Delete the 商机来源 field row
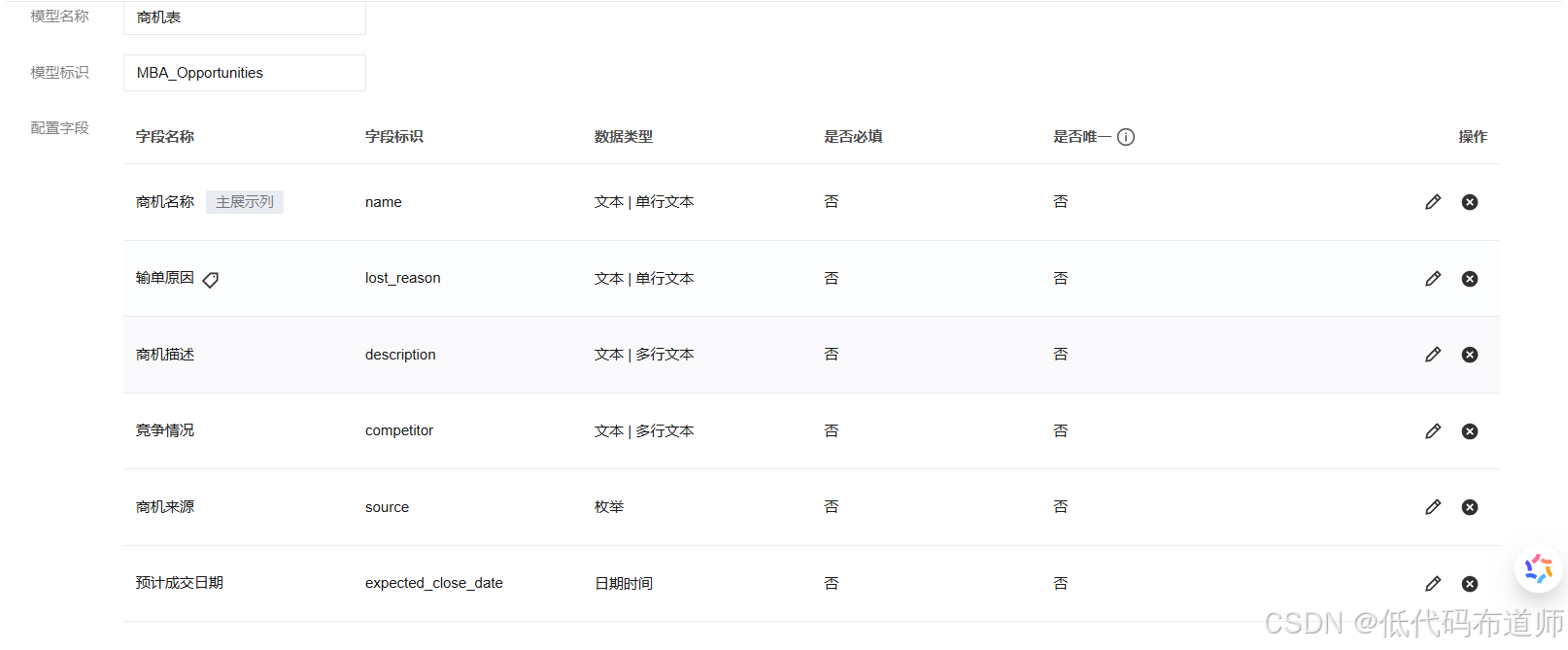 (1470, 507)
